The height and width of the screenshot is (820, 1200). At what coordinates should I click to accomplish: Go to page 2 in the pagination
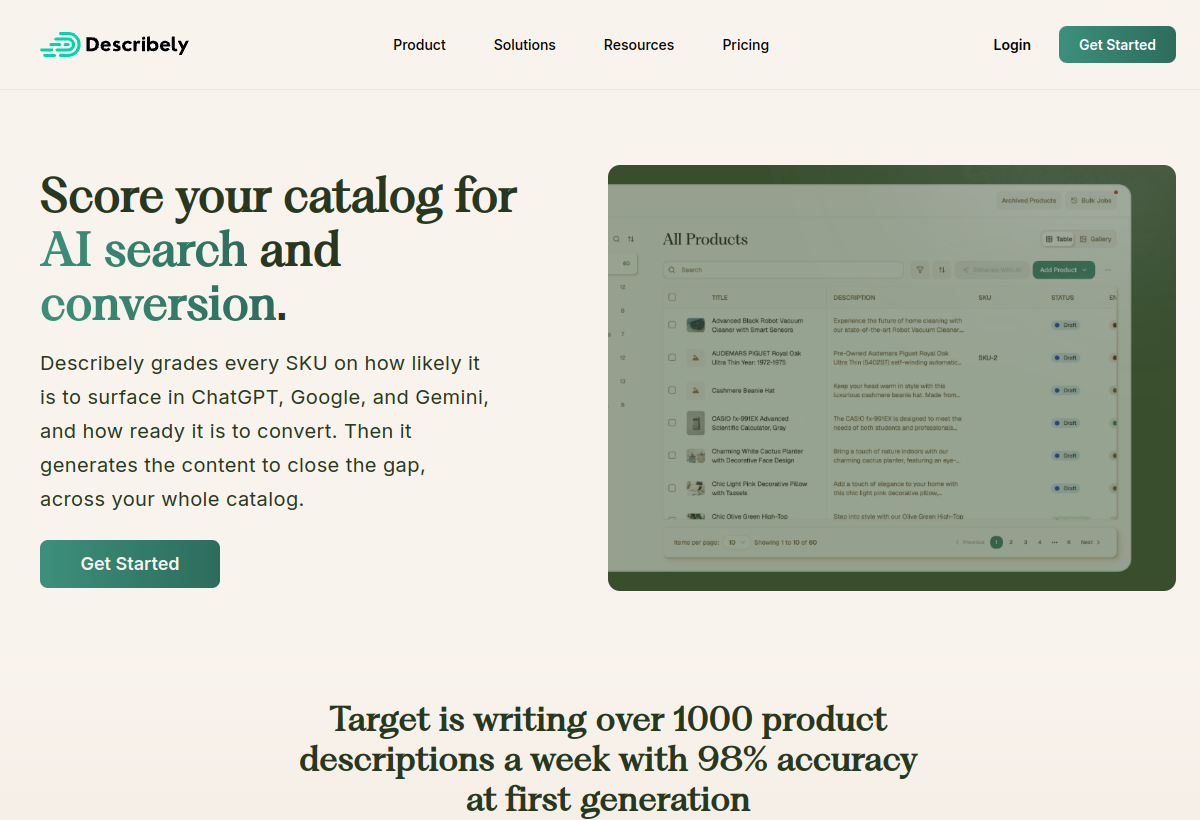pyautogui.click(x=1011, y=542)
